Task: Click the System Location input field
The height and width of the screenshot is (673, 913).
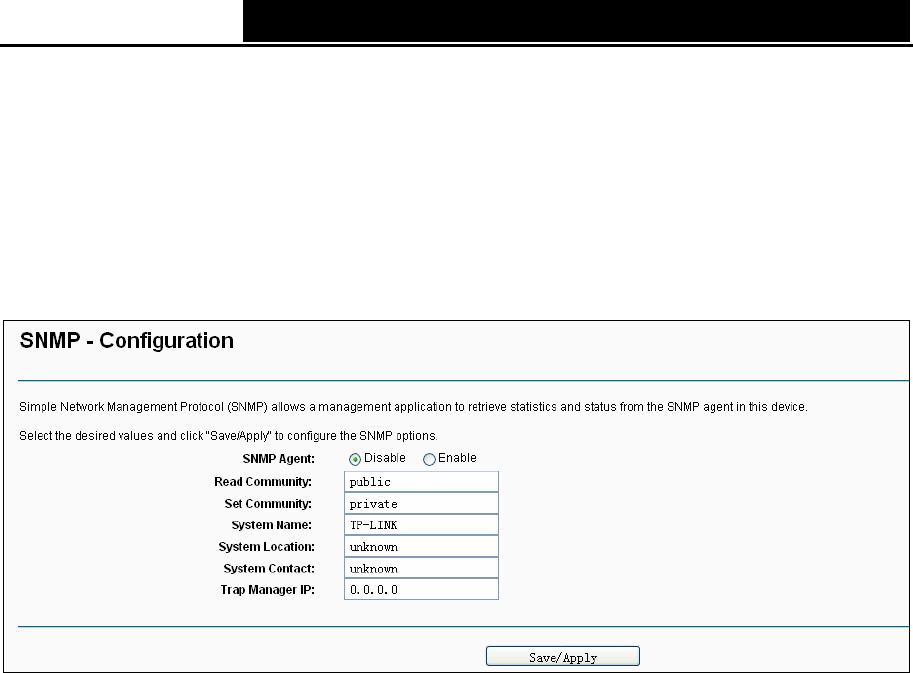Action: 421,546
